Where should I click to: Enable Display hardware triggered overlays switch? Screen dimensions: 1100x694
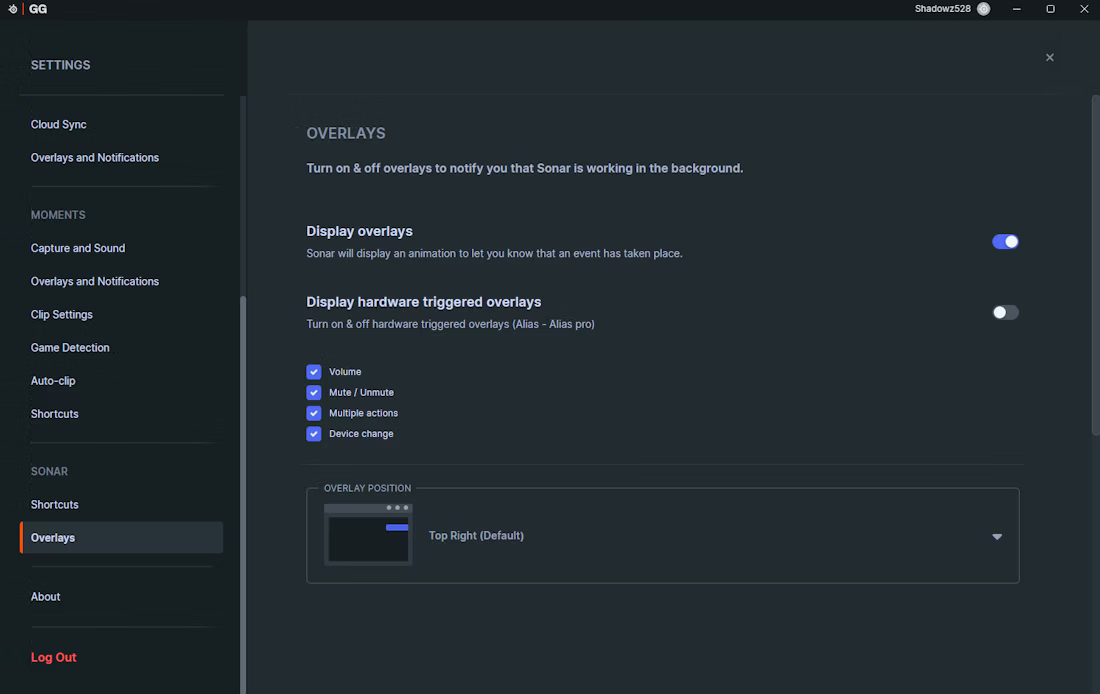[x=1005, y=312]
